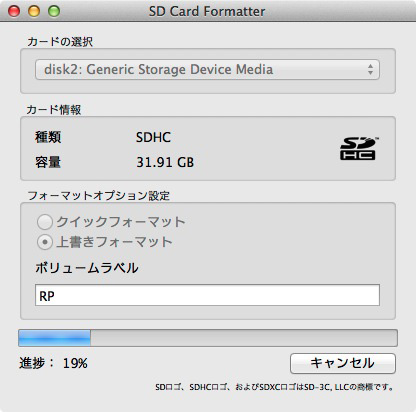Screen dimensions: 416x412
Task: Click the yellow minimize window button
Action: coord(34,11)
